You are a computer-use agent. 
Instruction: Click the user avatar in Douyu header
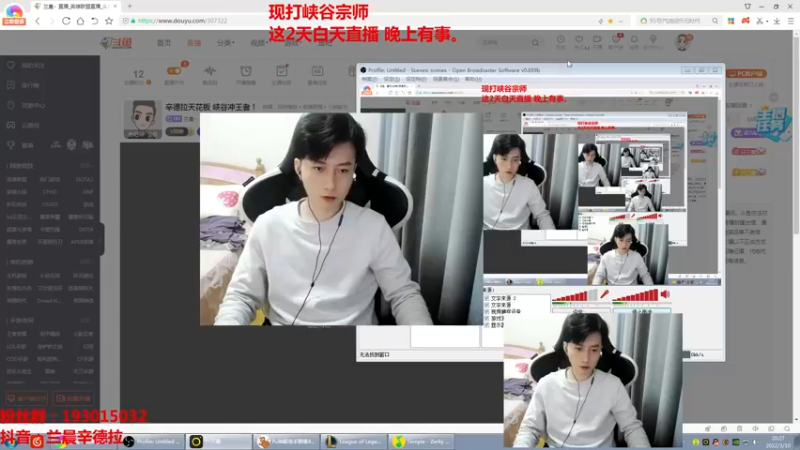[x=683, y=42]
